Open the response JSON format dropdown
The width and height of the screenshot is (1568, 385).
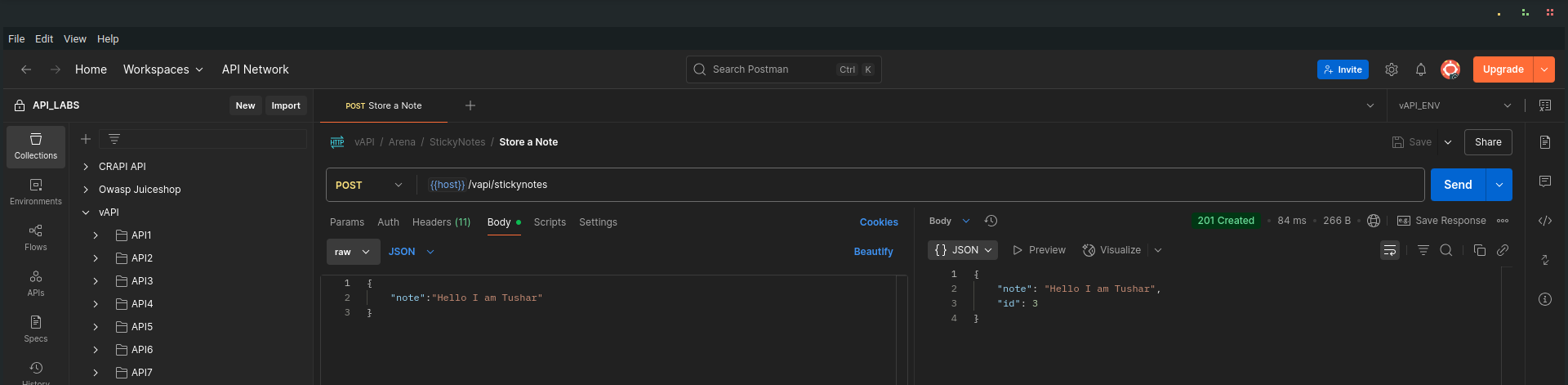pyautogui.click(x=963, y=250)
